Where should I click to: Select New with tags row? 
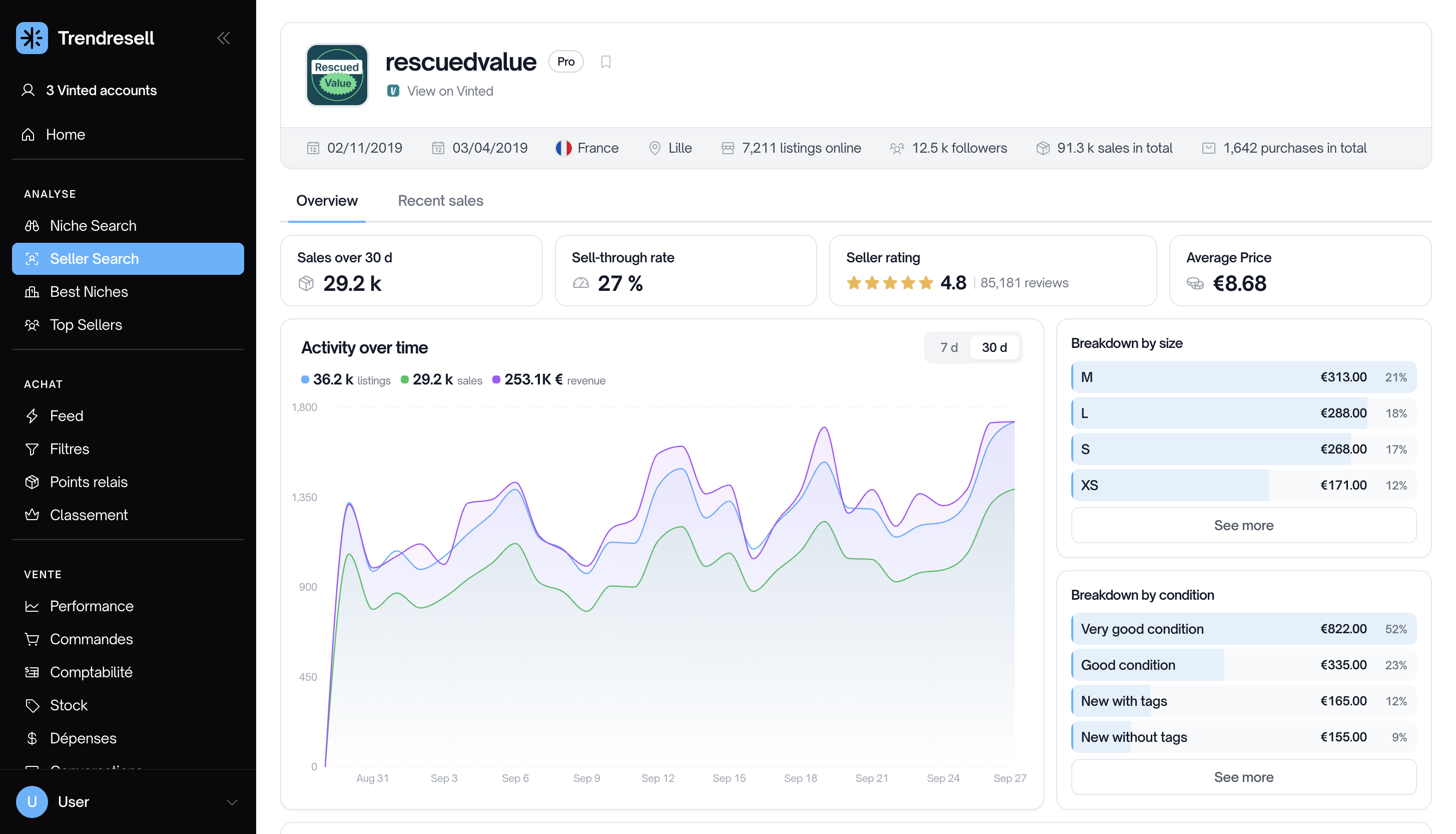tap(1244, 701)
